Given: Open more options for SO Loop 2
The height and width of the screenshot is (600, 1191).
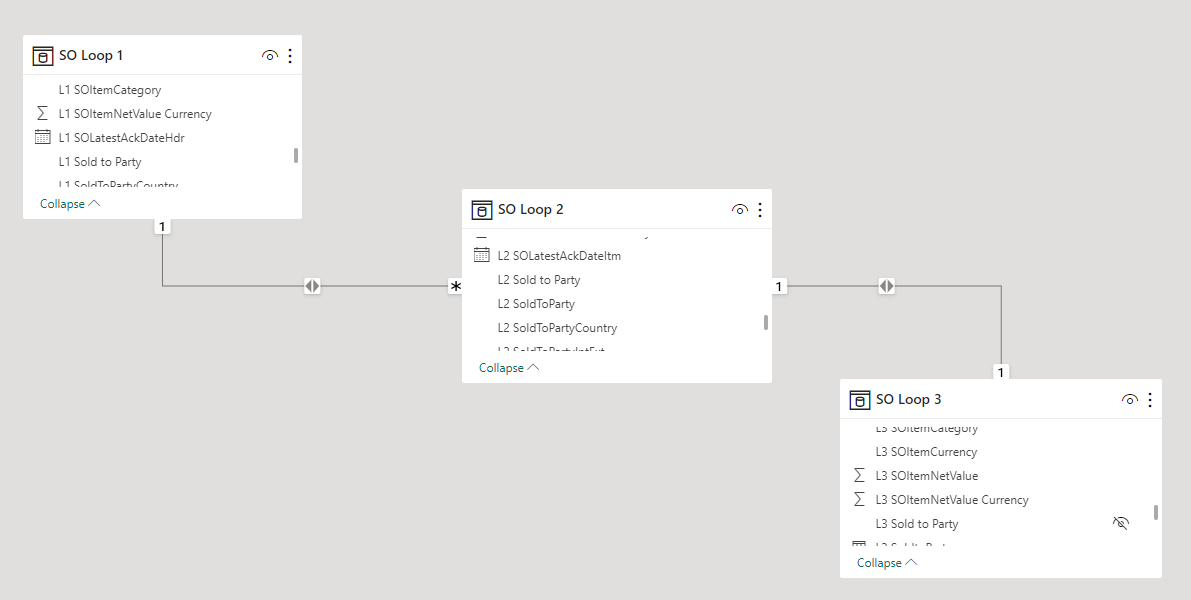Looking at the screenshot, I should click(x=760, y=210).
